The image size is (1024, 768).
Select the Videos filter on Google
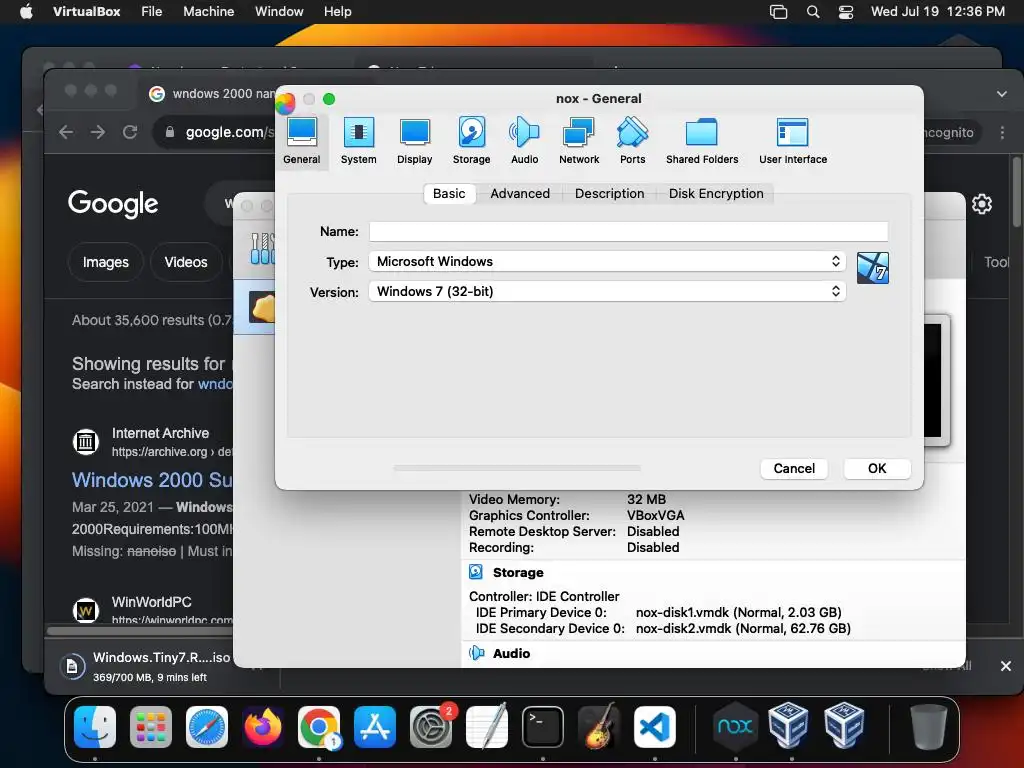pyautogui.click(x=185, y=262)
